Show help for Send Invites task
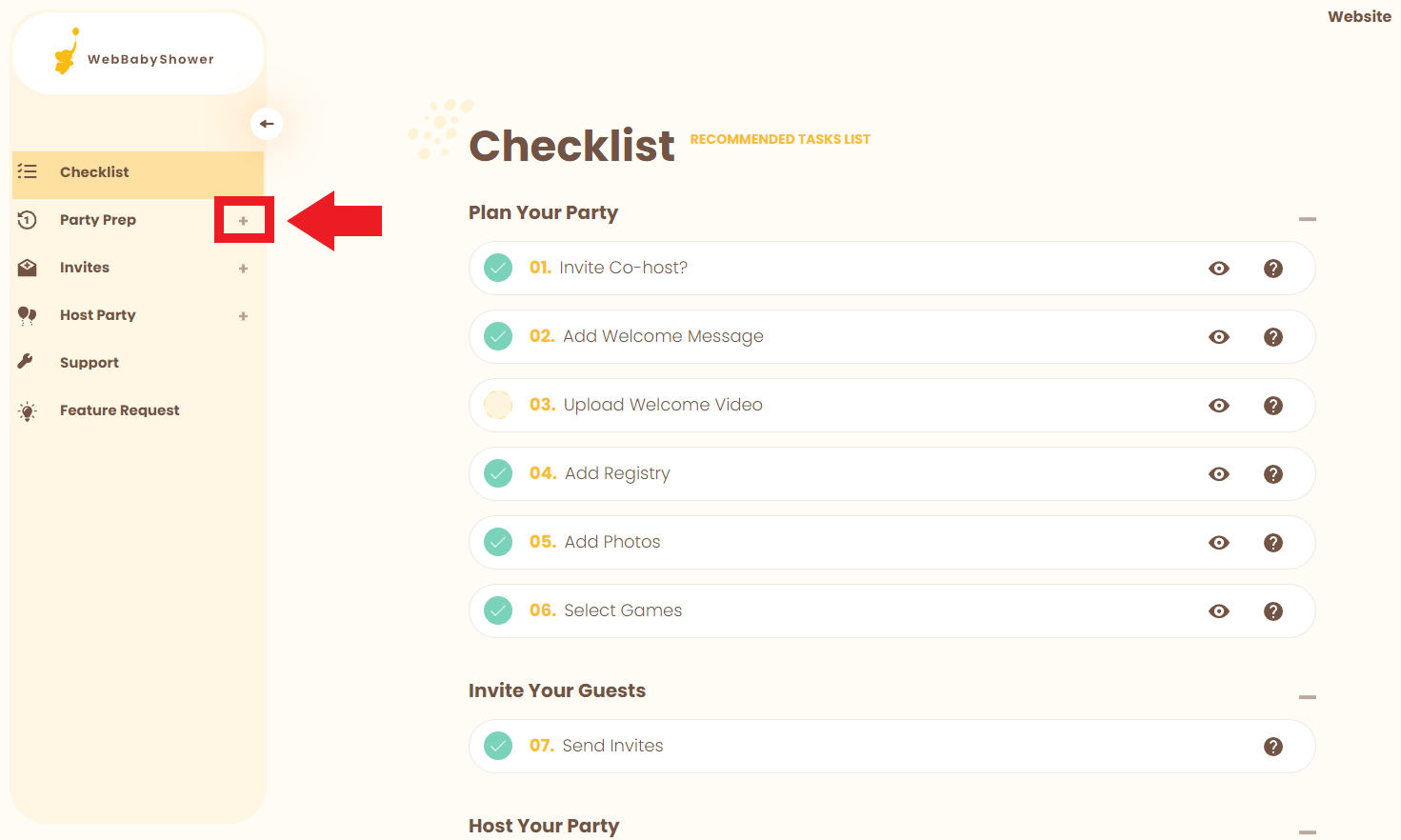The height and width of the screenshot is (840, 1401). coord(1272,747)
